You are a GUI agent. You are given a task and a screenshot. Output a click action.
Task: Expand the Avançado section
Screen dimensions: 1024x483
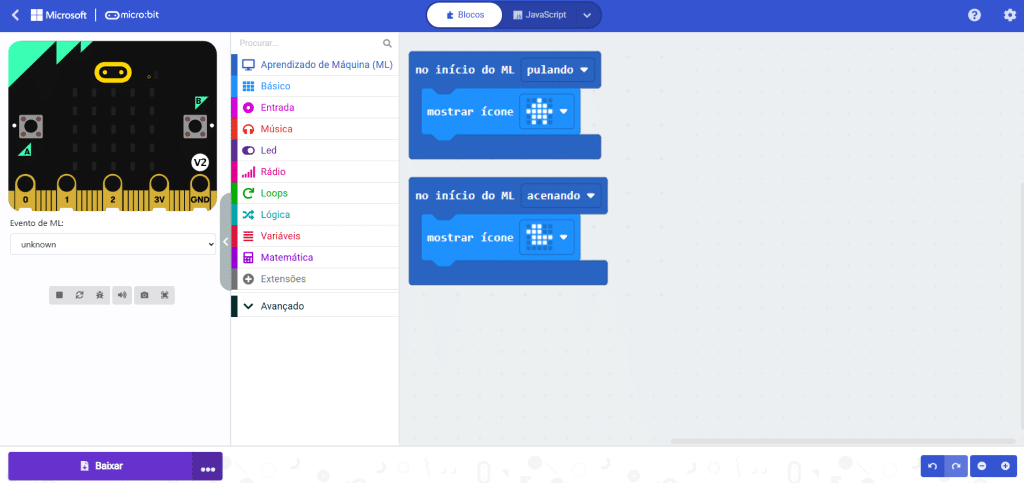pos(315,306)
